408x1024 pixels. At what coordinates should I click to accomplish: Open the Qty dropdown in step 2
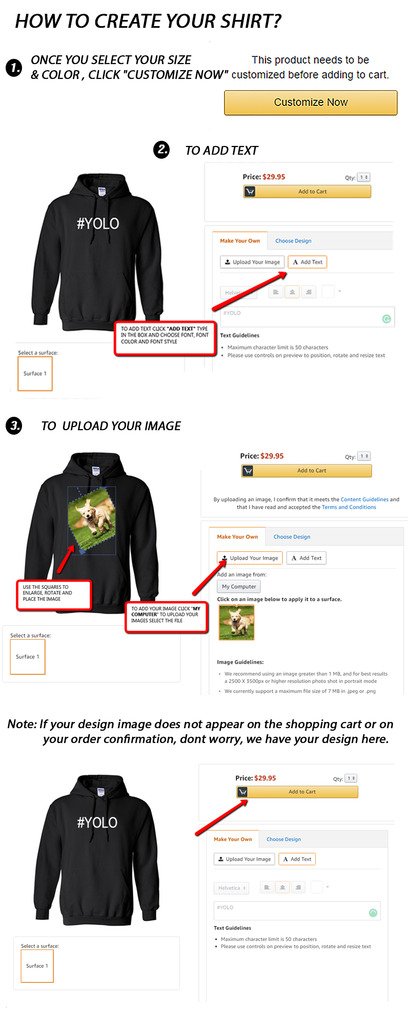coord(364,177)
